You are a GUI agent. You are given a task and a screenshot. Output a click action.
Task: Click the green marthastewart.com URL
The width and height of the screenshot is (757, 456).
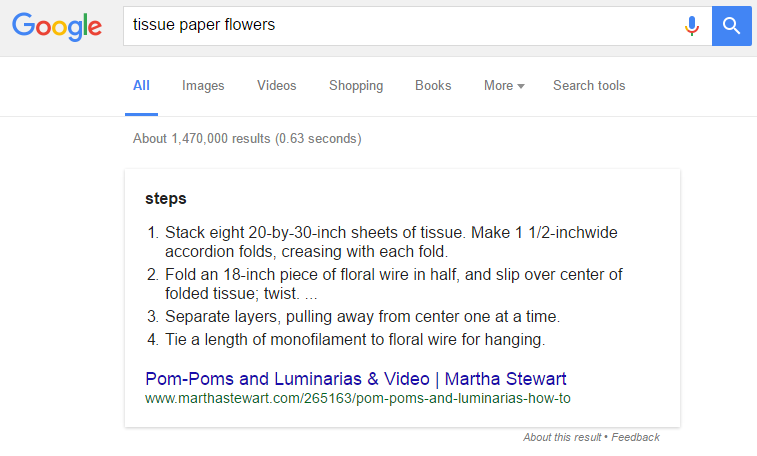tap(357, 398)
